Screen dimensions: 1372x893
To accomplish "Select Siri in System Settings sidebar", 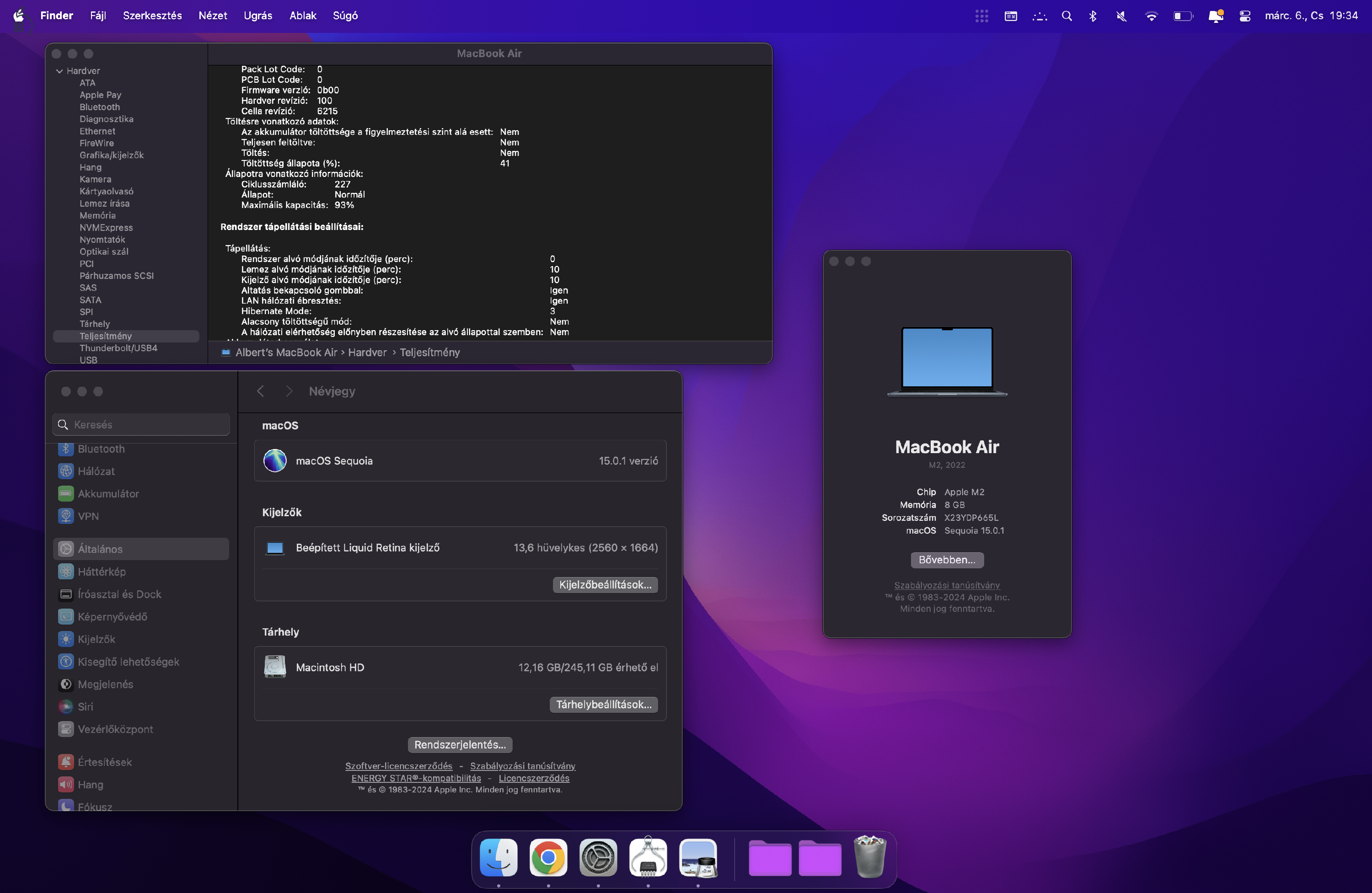I will [141, 706].
